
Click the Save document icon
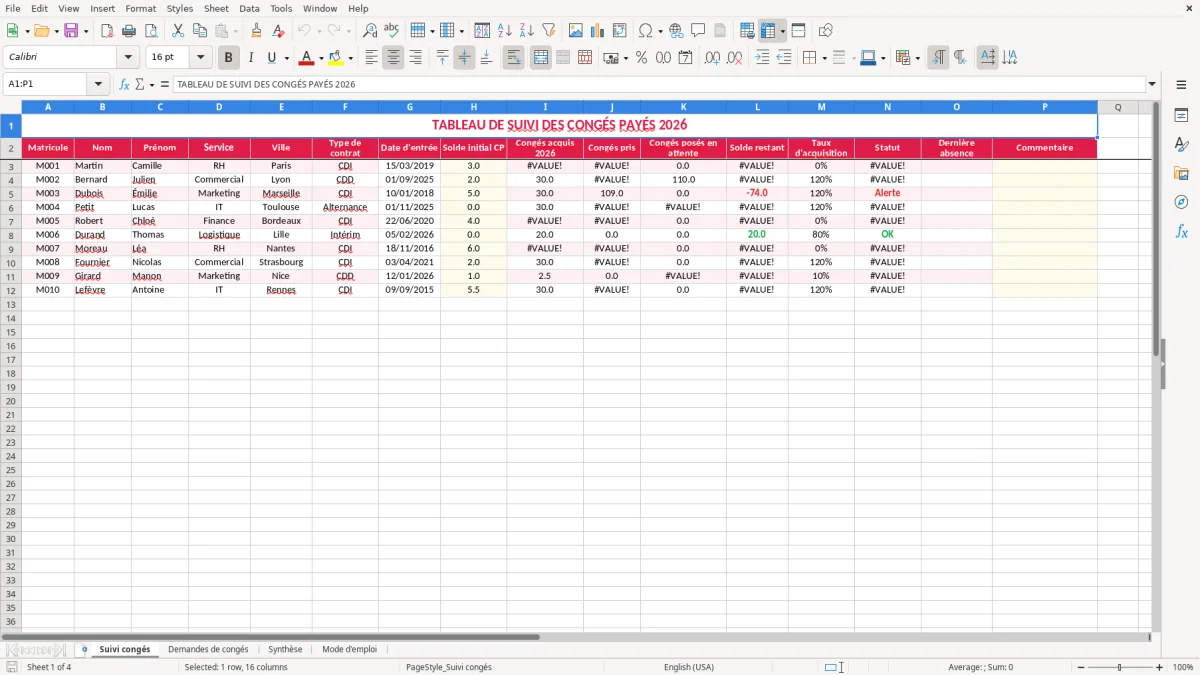(71, 31)
